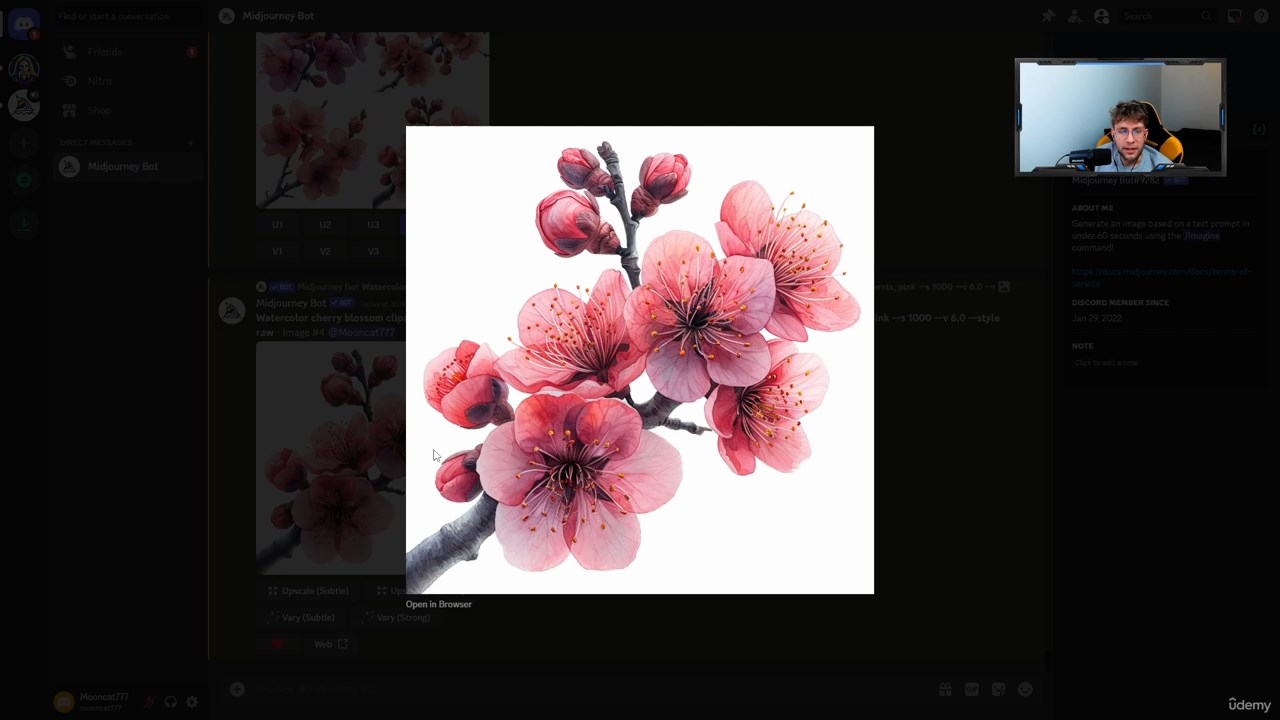The width and height of the screenshot is (1280, 720).
Task: Open Discord home via the logo icon
Action: 24,24
